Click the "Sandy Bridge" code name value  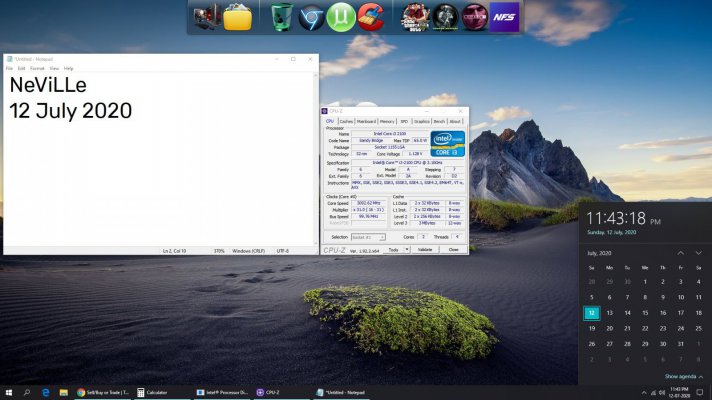pyautogui.click(x=371, y=141)
